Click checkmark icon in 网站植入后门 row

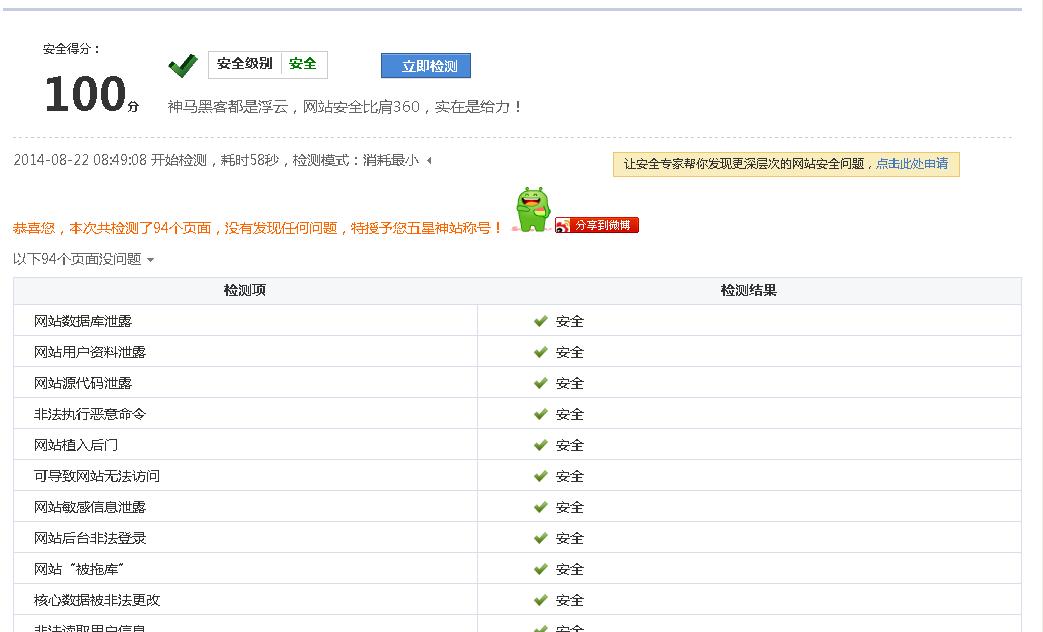541,445
